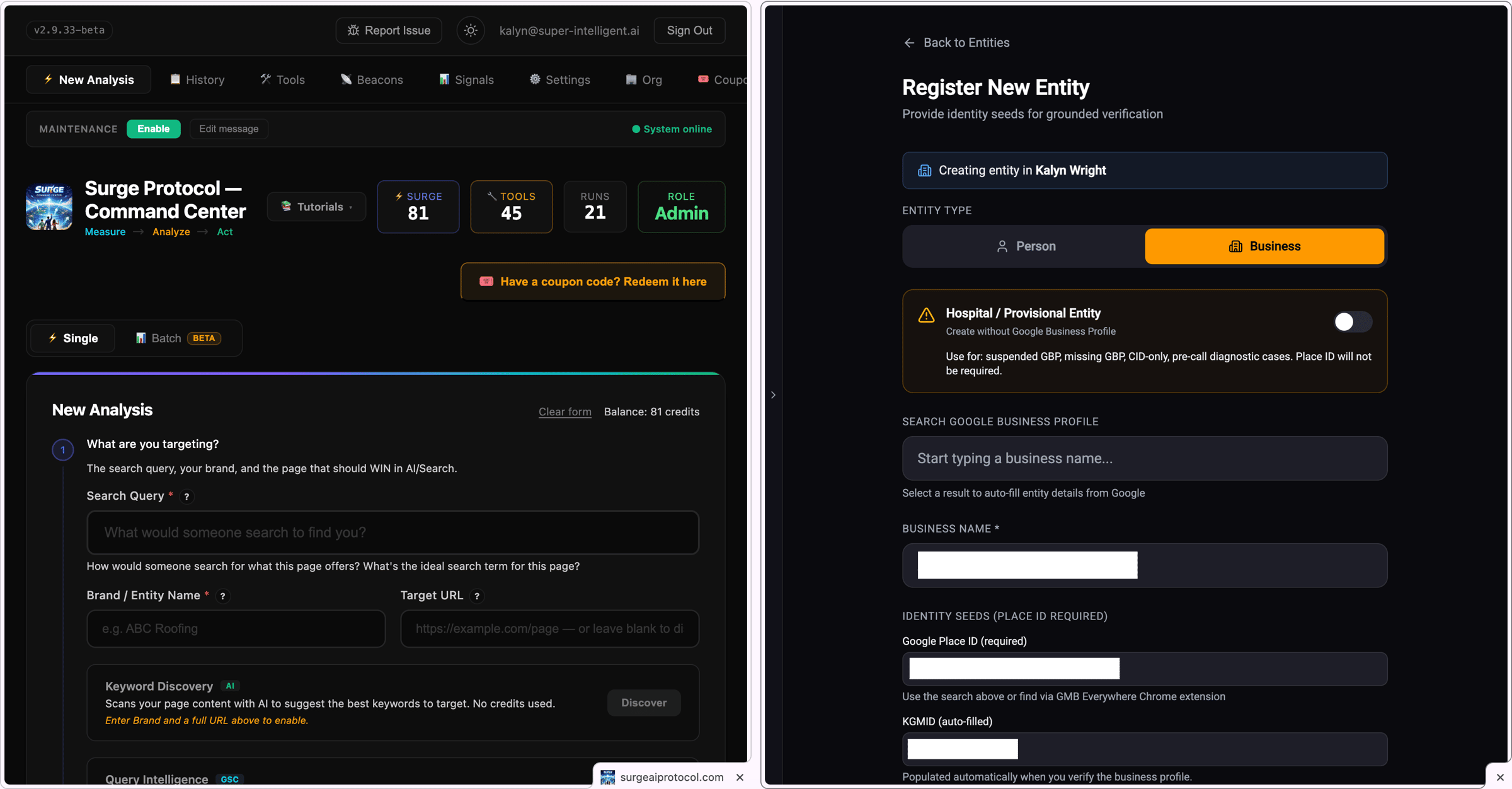Select the Business entity type

1264,246
